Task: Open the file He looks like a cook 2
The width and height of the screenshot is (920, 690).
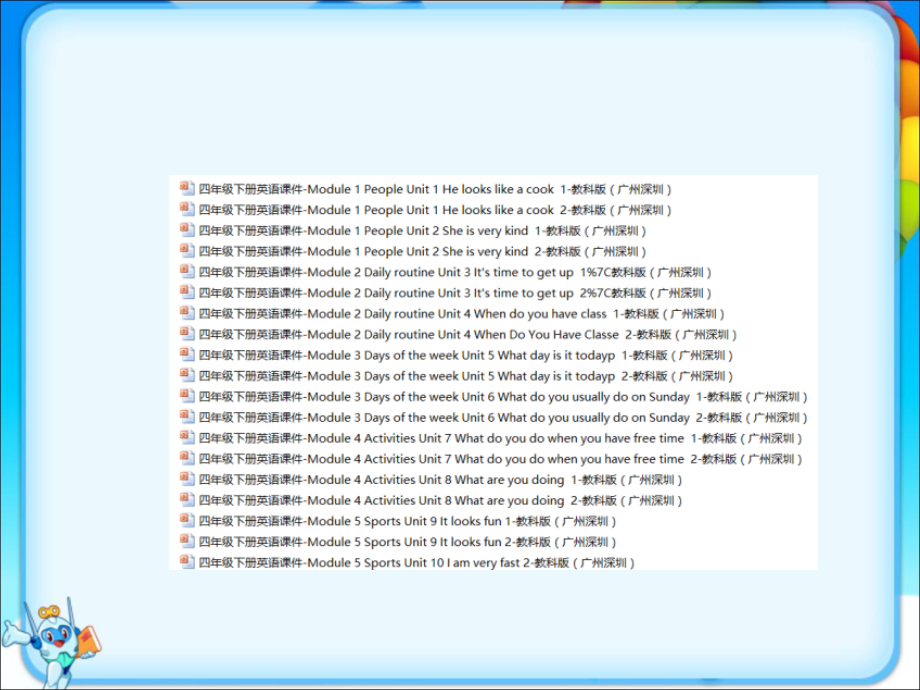Action: click(x=435, y=210)
